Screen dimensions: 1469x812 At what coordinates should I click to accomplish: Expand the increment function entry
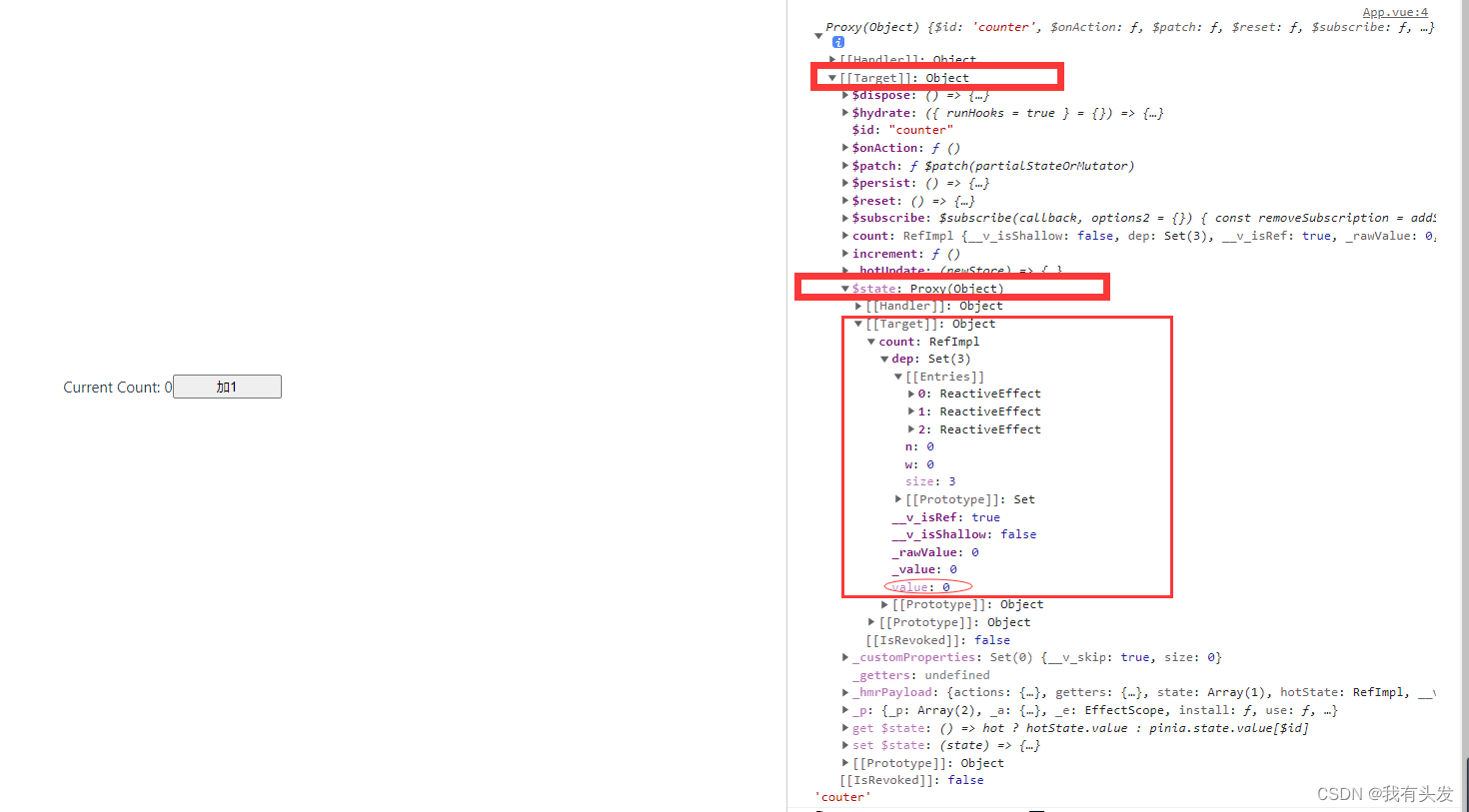coord(845,254)
